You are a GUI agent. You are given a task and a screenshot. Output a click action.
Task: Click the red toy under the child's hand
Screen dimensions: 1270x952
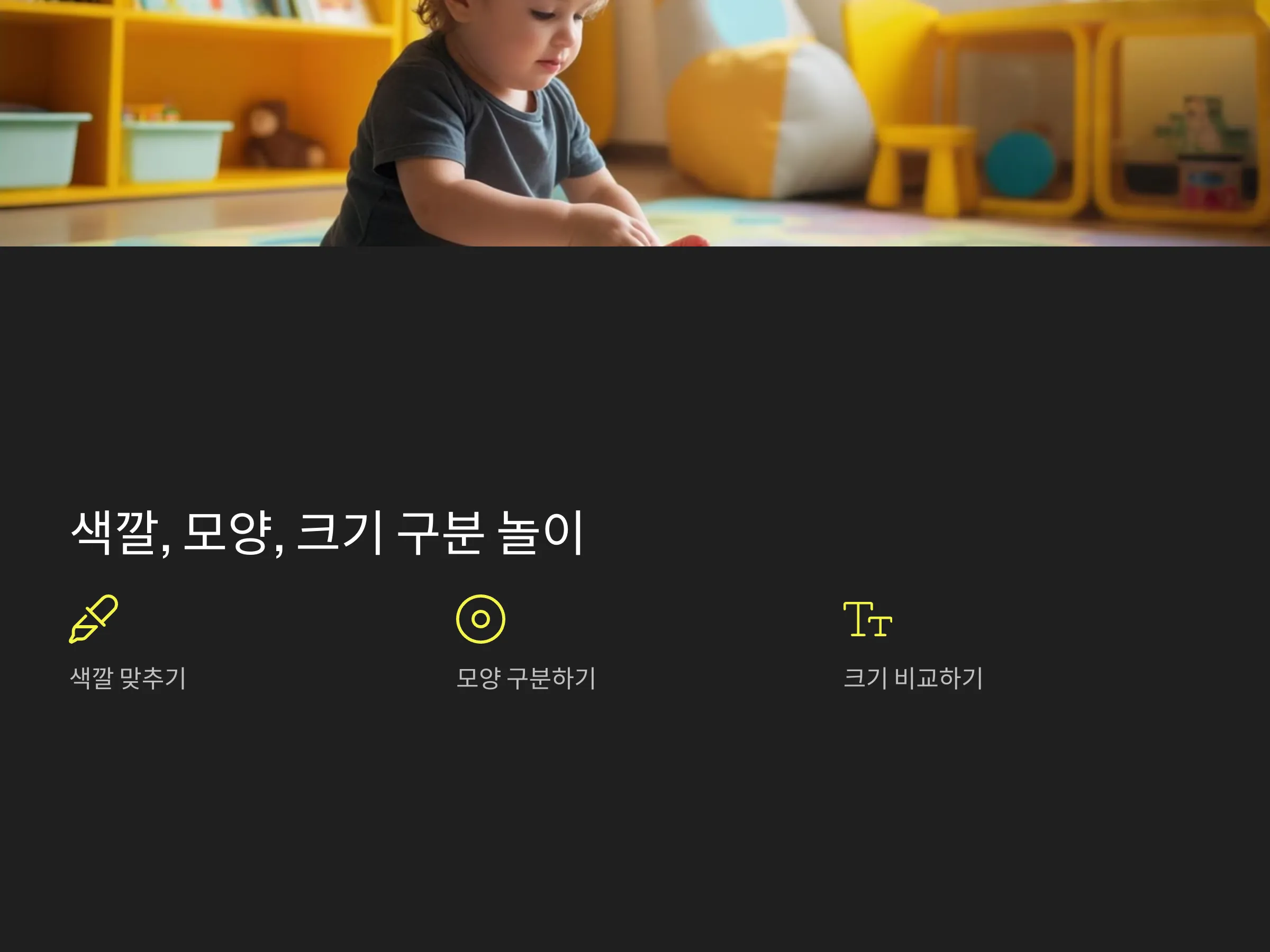click(x=688, y=241)
